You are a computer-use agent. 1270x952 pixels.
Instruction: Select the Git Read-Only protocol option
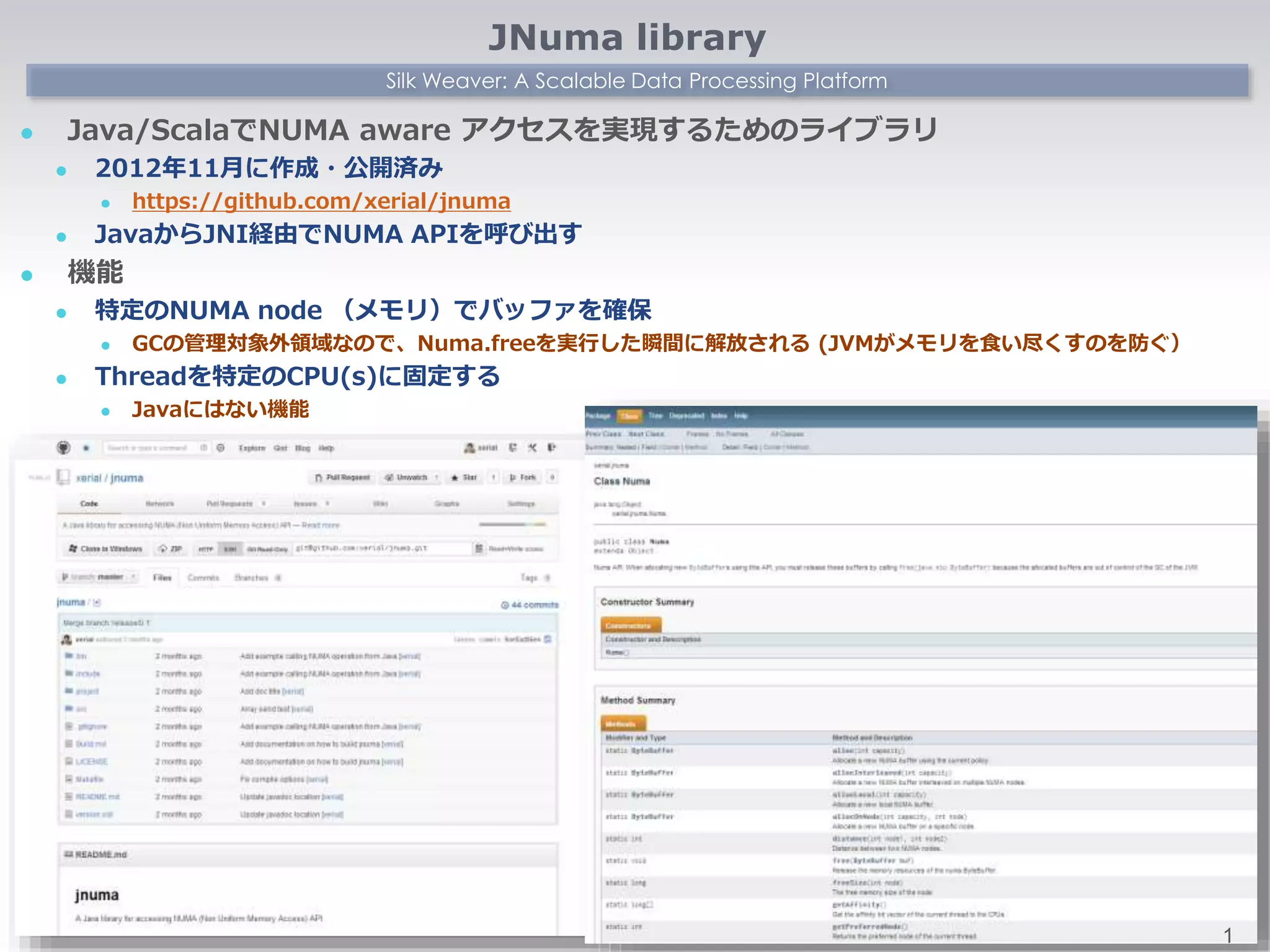click(x=267, y=549)
